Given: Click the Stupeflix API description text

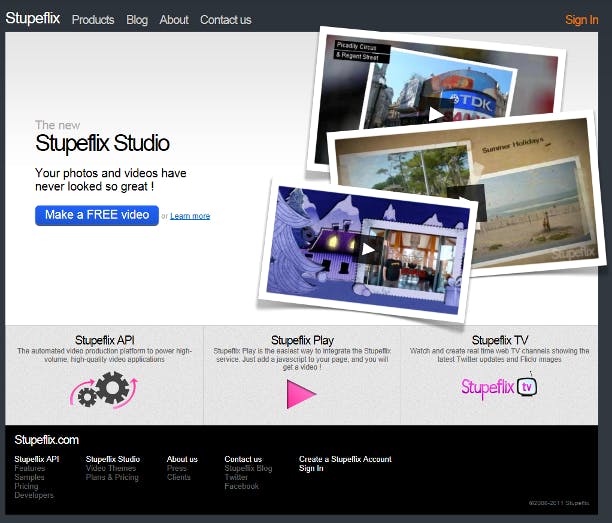Looking at the screenshot, I should tap(104, 355).
